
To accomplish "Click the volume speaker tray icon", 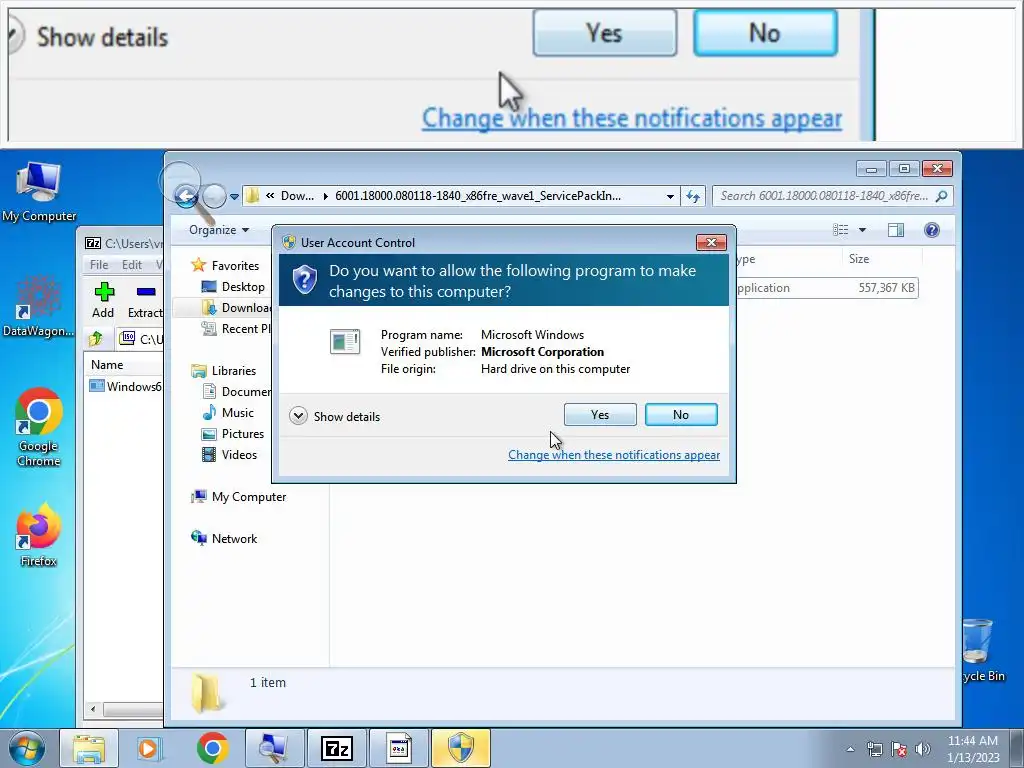I will (923, 749).
